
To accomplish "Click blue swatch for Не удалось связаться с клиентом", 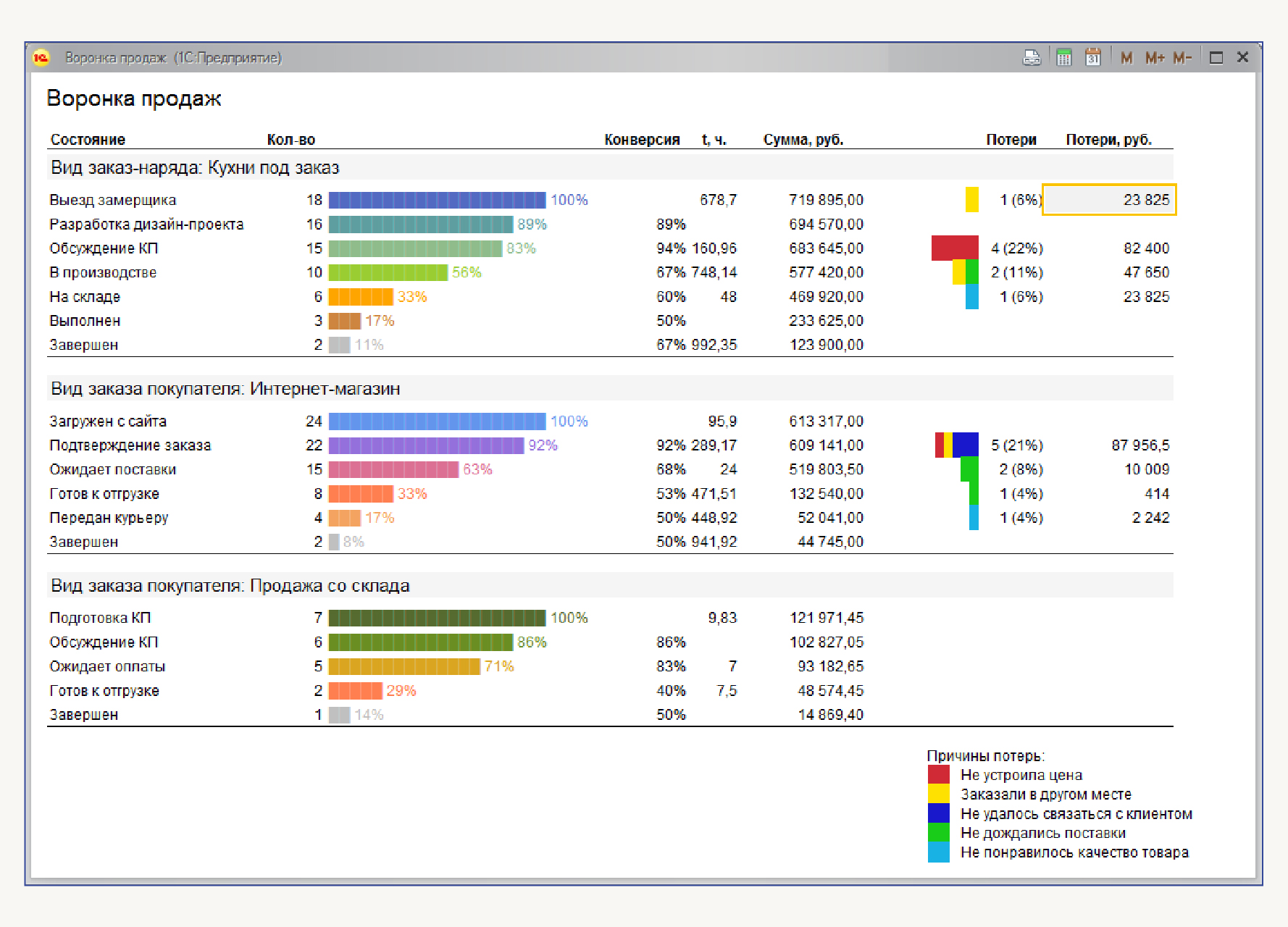I will 938,814.
